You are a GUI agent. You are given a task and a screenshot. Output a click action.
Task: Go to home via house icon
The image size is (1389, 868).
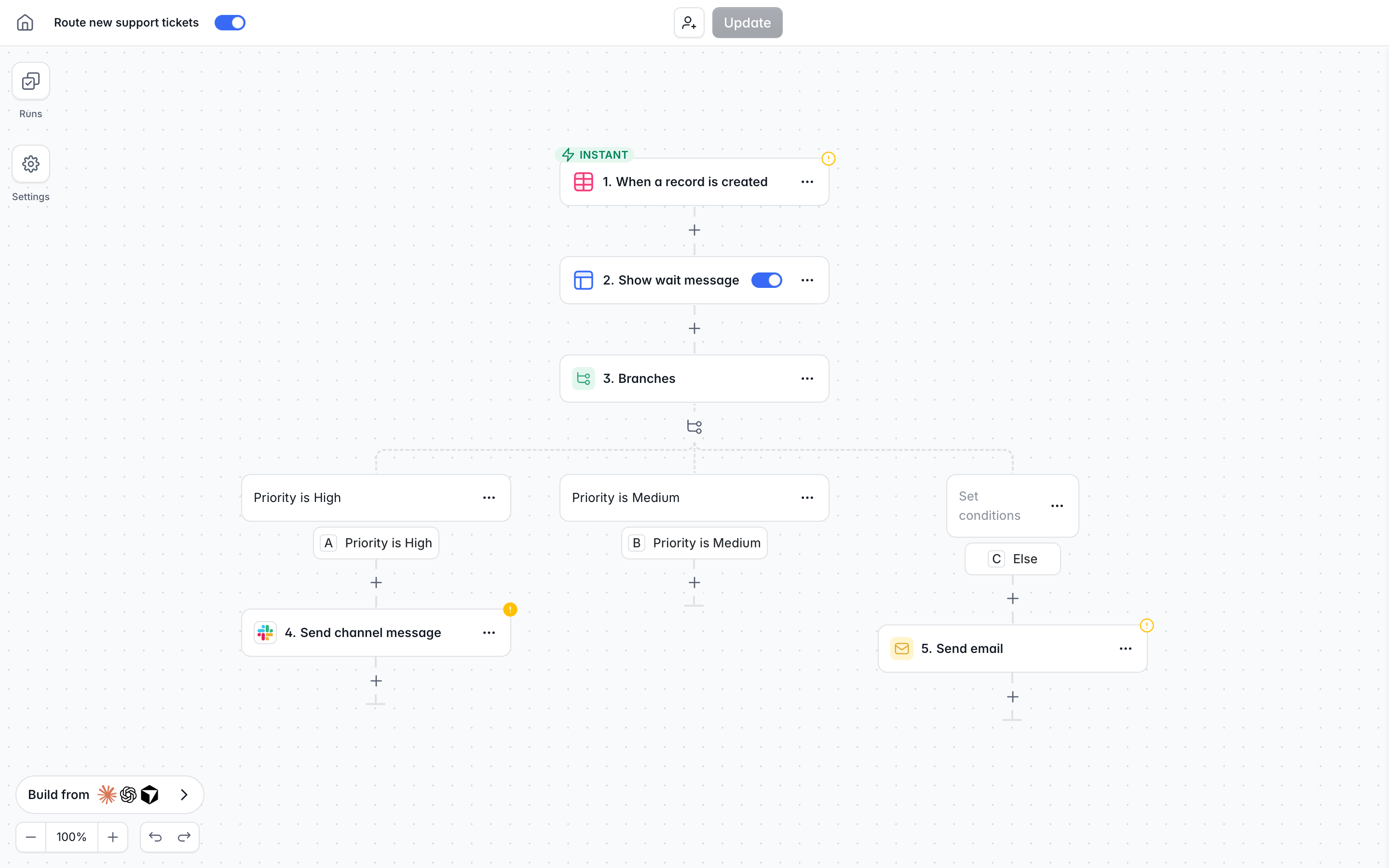(x=25, y=22)
